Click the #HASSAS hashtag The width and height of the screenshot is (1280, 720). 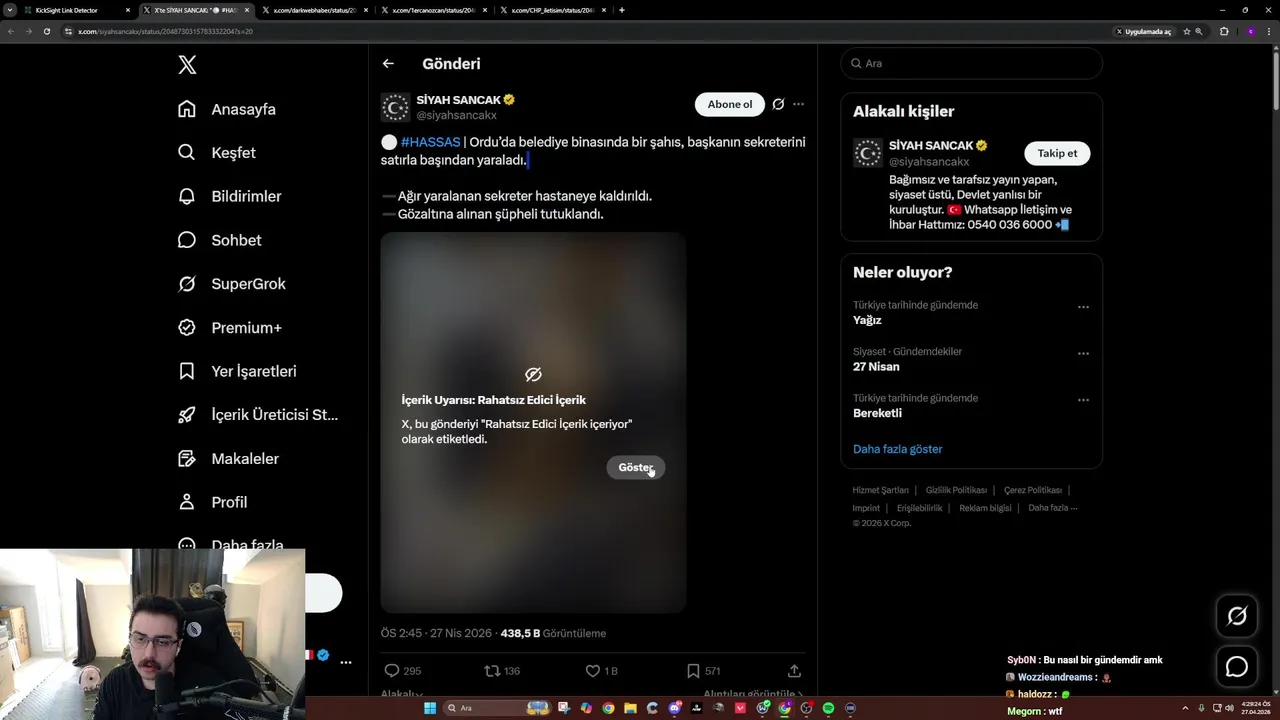[x=430, y=142]
